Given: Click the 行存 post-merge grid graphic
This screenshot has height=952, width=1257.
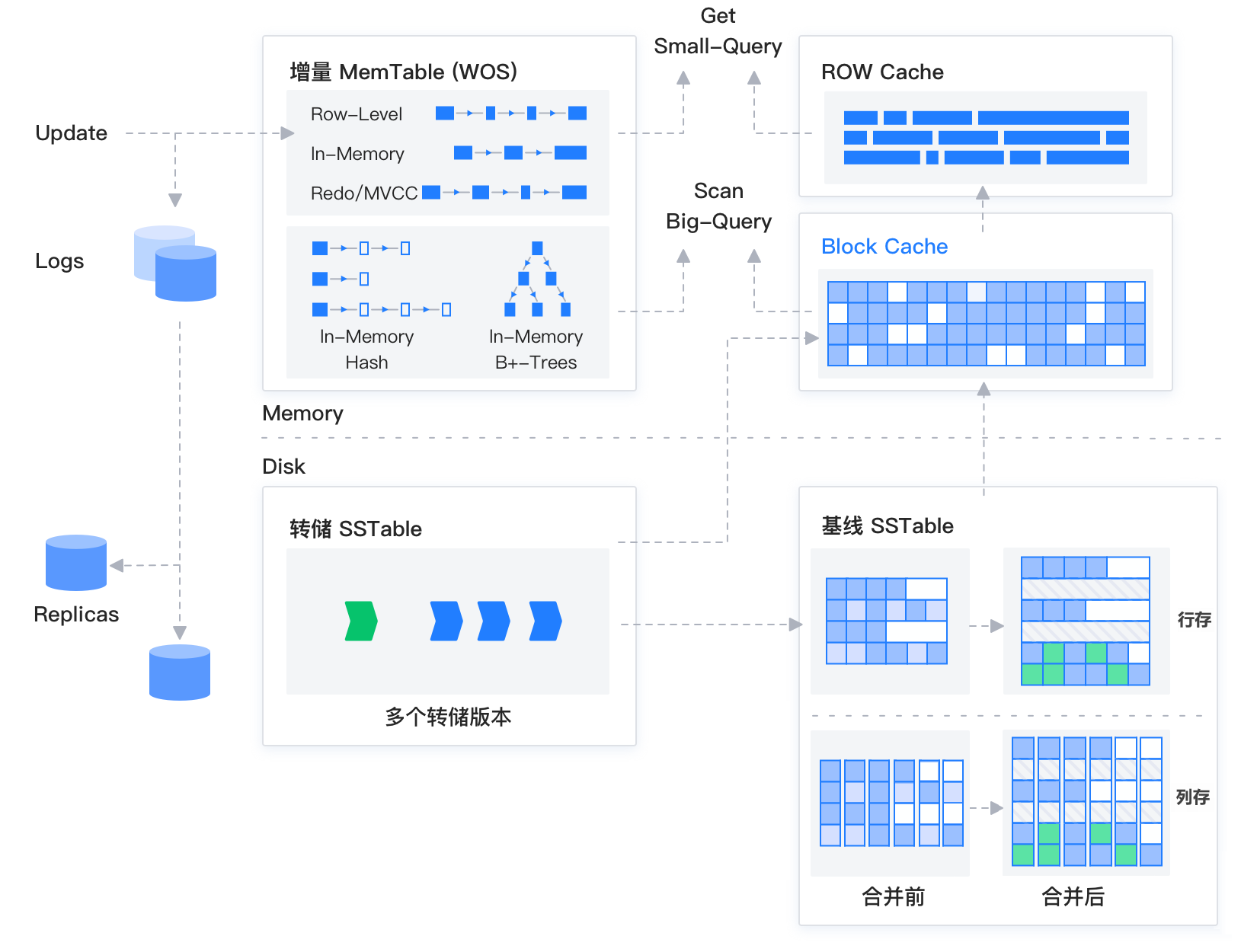Looking at the screenshot, I should [1086, 621].
